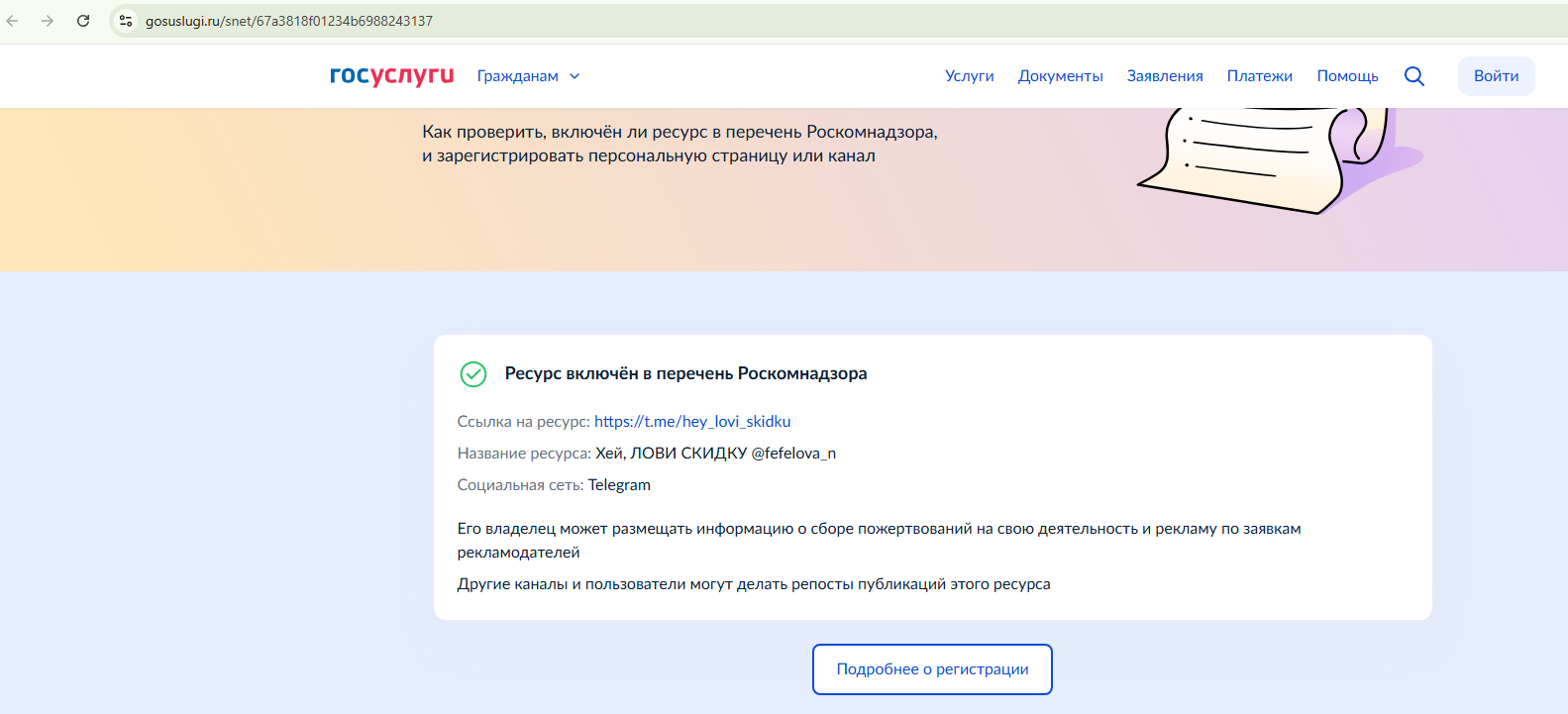Click resource name 'Хей, ЛОВИ СКИДКУ @fefelova_n'
The image size is (1568, 714).
click(715, 454)
